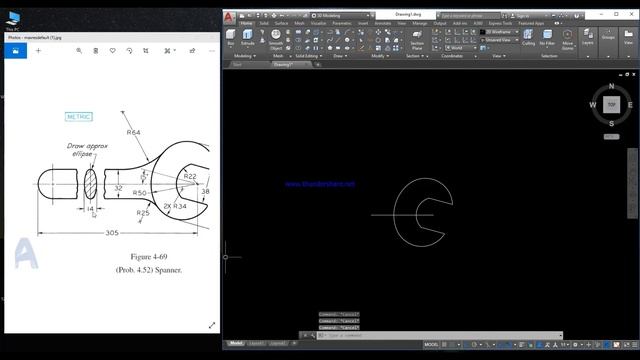Open the 2D Wireframe visual style dropdown
This screenshot has height=360, width=640.
[x=499, y=32]
